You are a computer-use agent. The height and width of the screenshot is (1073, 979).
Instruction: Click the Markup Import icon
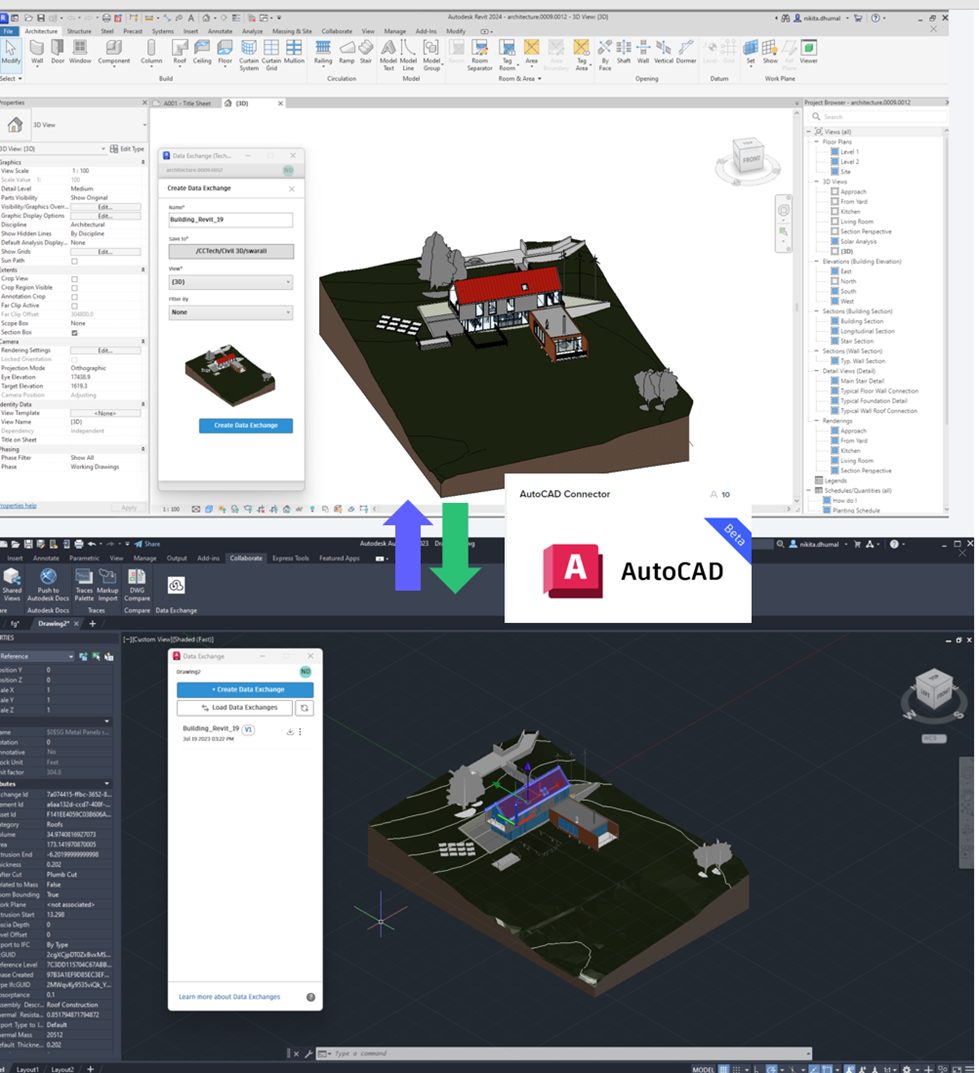108,578
